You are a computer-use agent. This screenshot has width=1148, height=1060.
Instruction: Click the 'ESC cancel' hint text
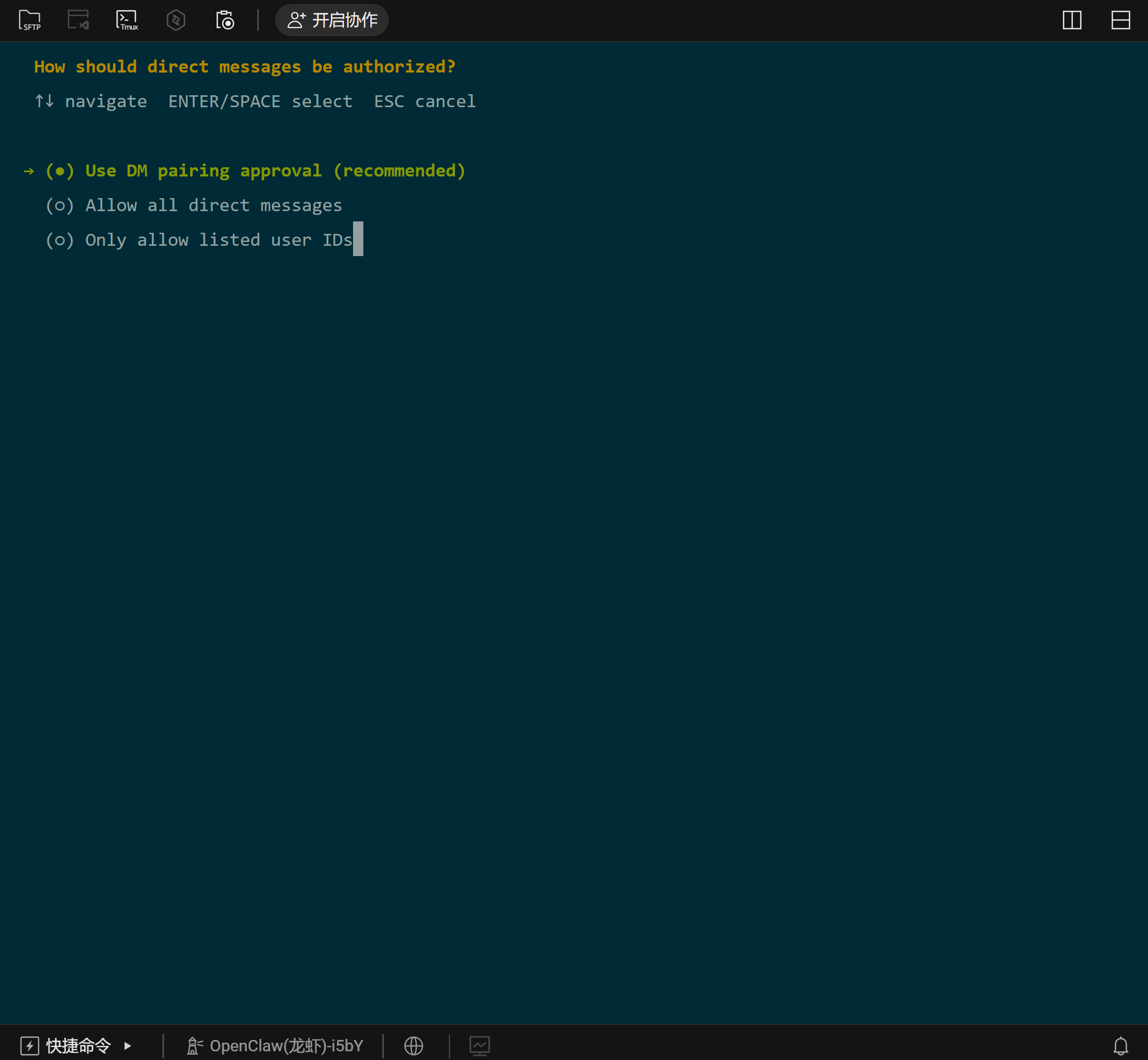pyautogui.click(x=425, y=102)
